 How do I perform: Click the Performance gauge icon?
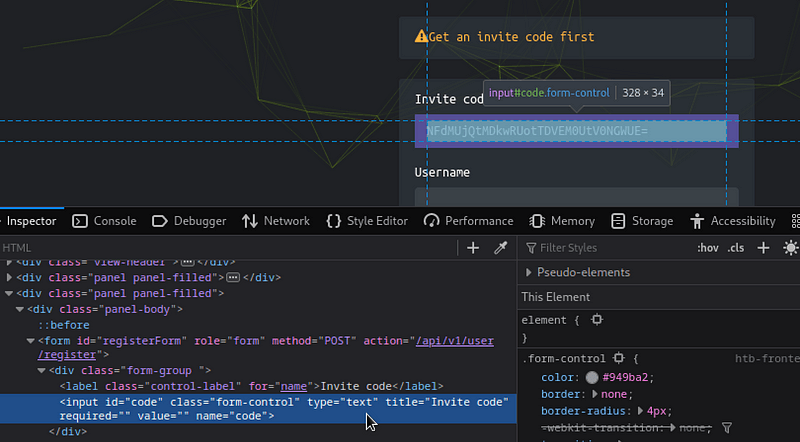coord(432,221)
